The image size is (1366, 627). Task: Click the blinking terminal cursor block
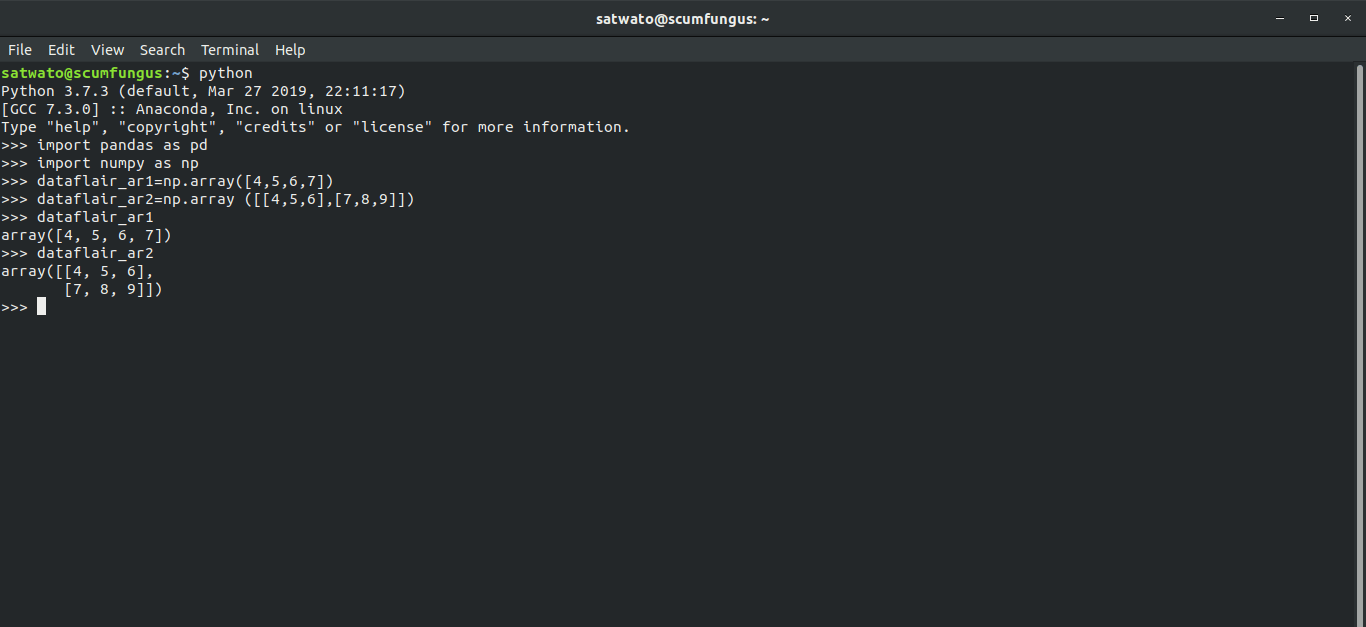[41, 306]
